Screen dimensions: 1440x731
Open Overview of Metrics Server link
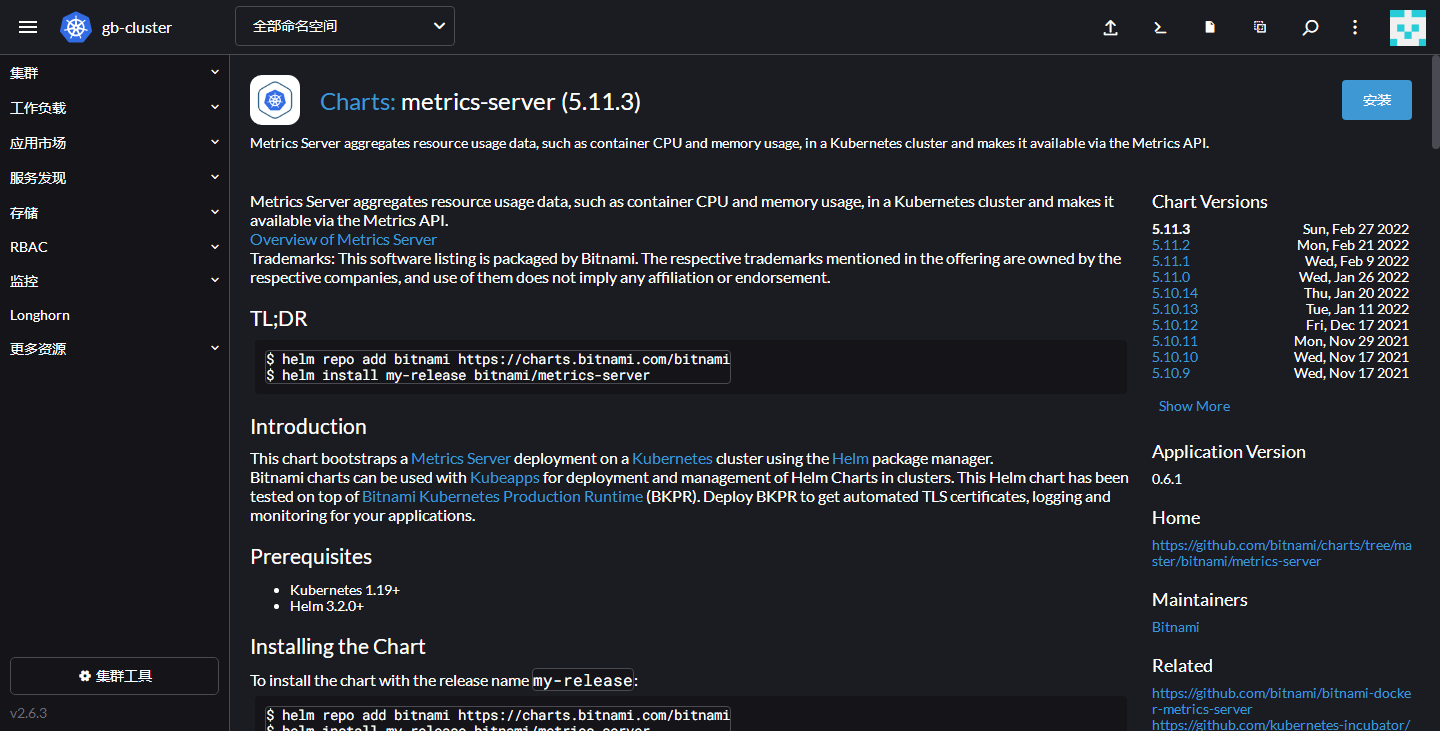pyautogui.click(x=343, y=239)
